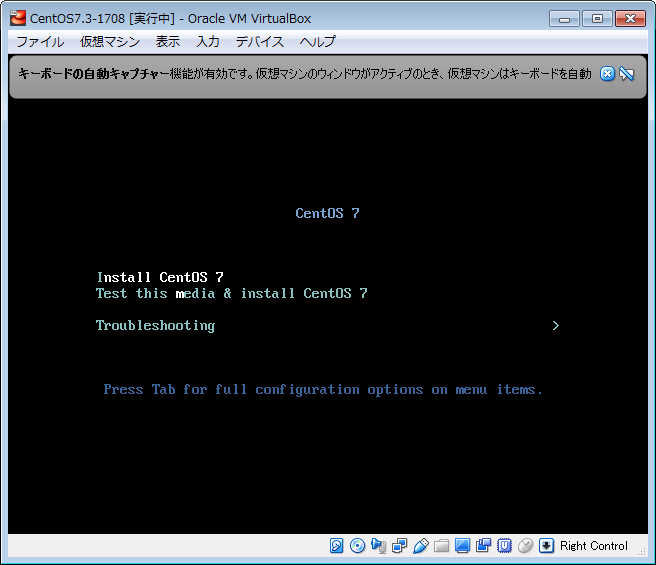Suppress future keyboard capture notifications
Viewport: 656px width, 565px height.
627,74
